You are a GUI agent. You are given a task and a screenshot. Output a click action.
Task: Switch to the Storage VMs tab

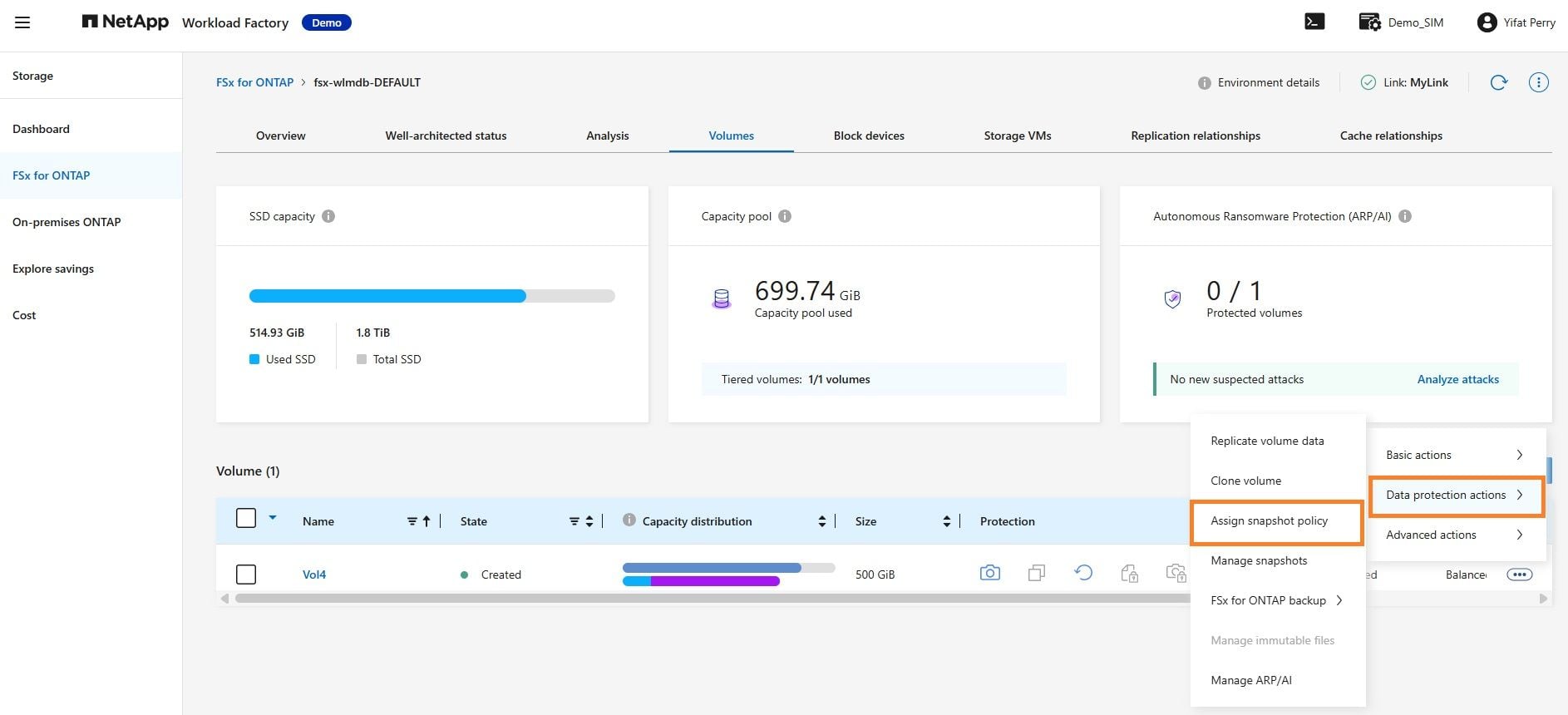pyautogui.click(x=1017, y=136)
